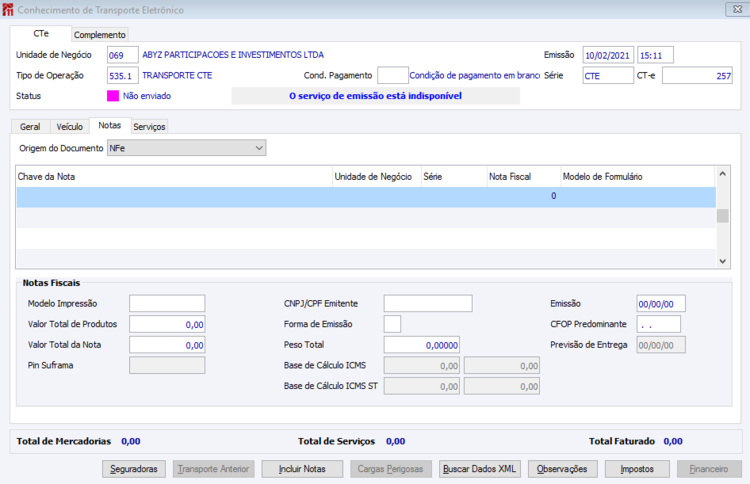Switch to the Complemento tab

pyautogui.click(x=99, y=34)
